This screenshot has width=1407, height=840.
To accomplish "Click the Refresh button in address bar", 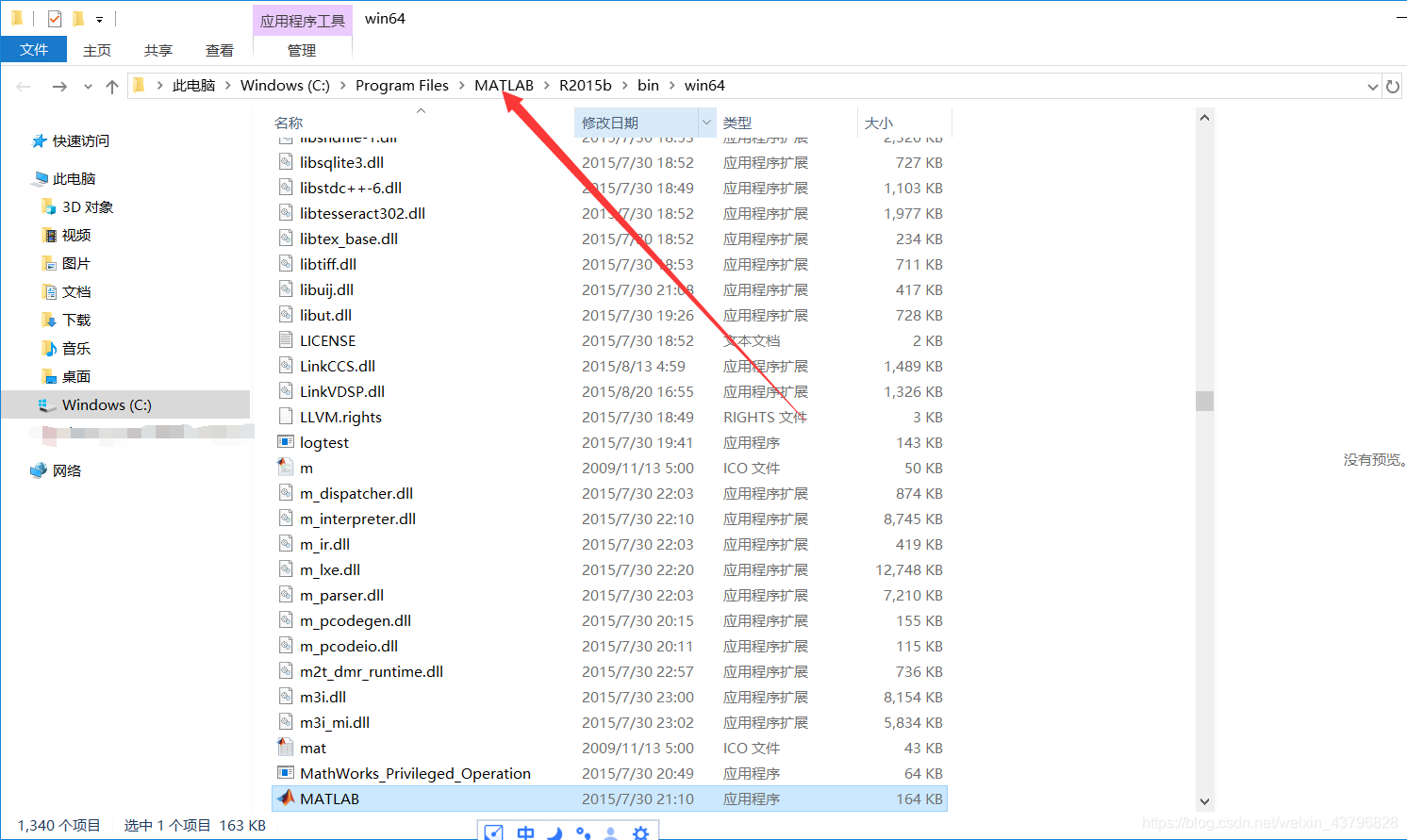I will pyautogui.click(x=1393, y=86).
